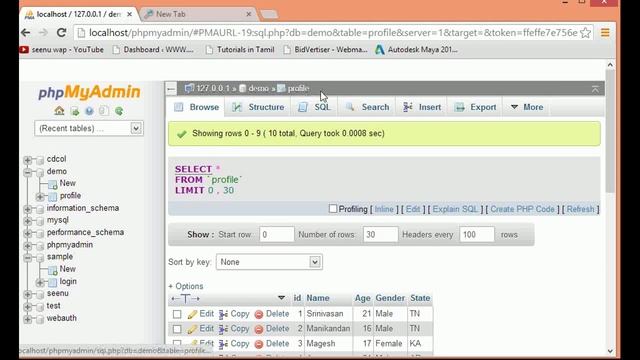This screenshot has width=640, height=360.
Task: Open the documentation icon in sidebar
Action: (104, 111)
